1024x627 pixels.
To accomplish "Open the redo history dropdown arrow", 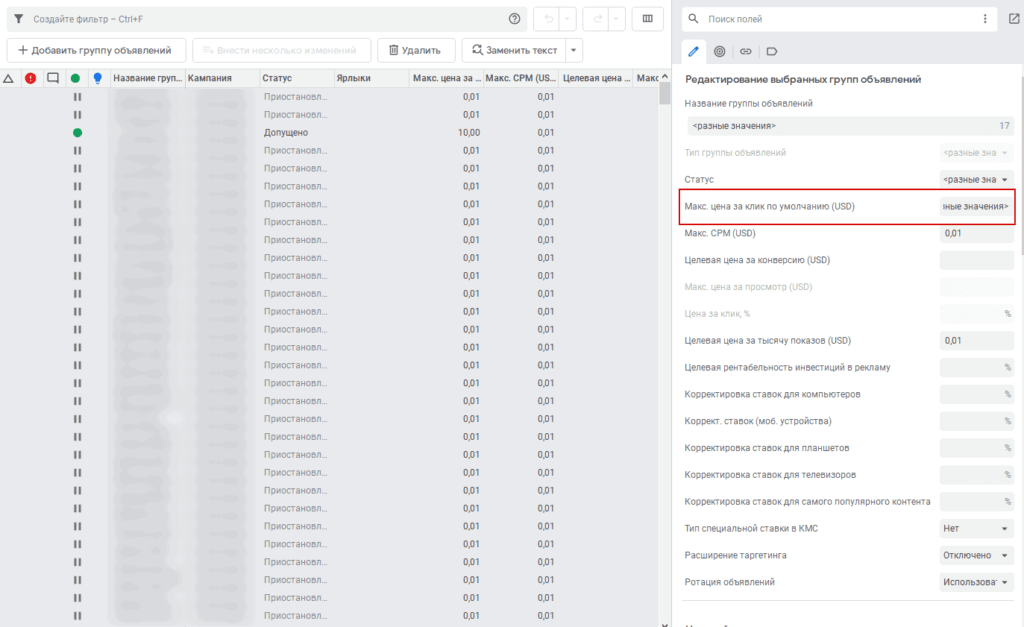I will [x=616, y=19].
